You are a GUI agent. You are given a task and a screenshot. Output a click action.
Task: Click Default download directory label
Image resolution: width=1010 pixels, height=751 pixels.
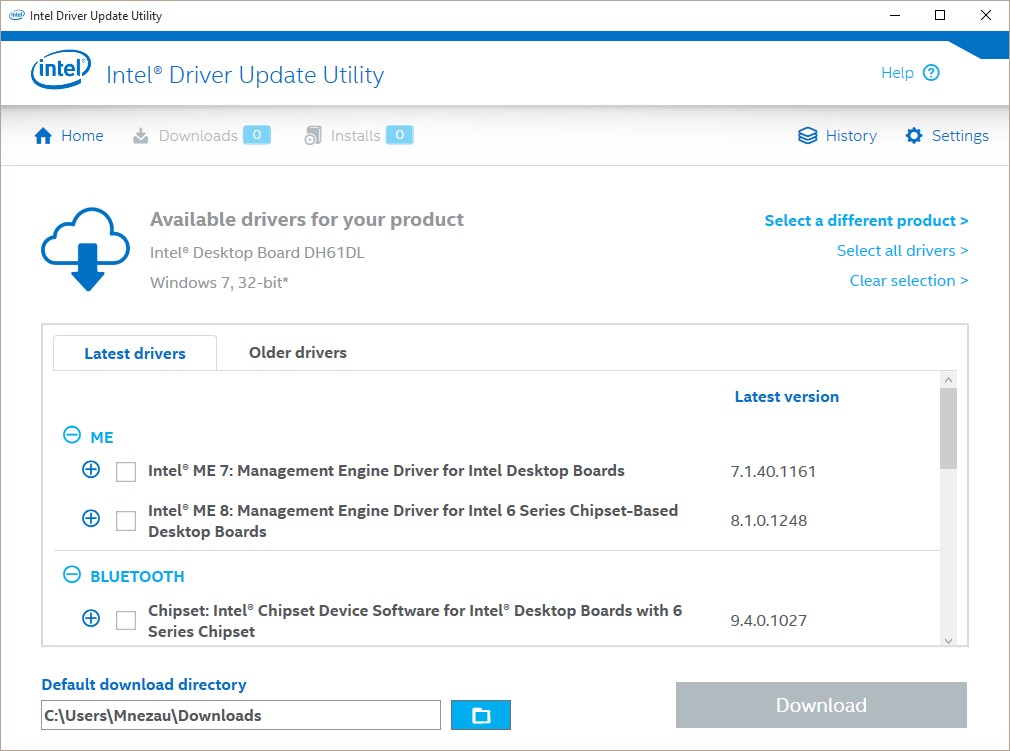coord(144,684)
